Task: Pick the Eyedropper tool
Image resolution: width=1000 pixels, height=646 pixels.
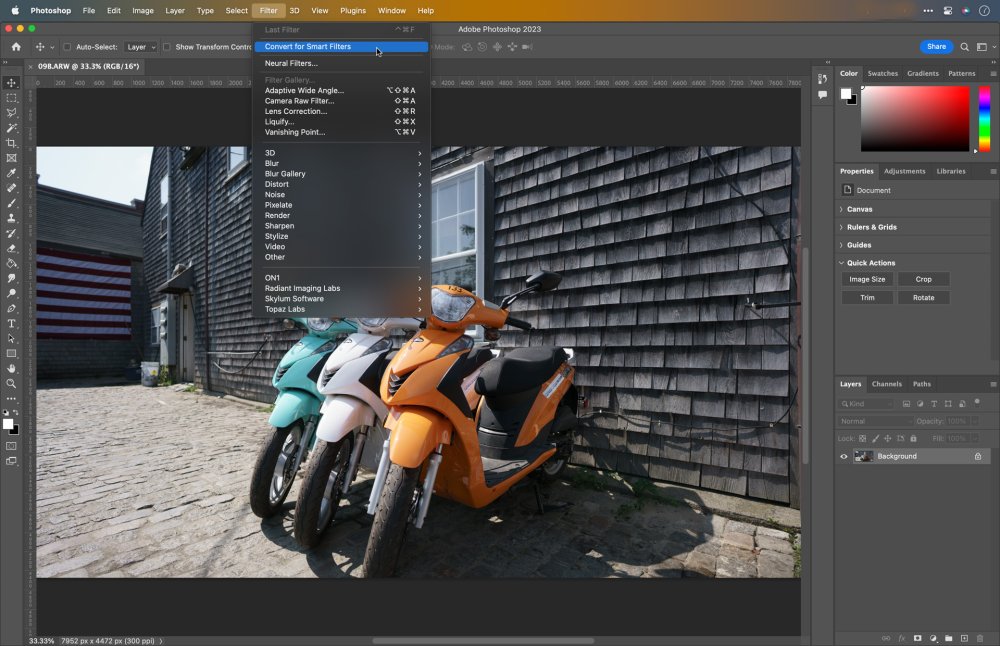Action: click(x=12, y=173)
